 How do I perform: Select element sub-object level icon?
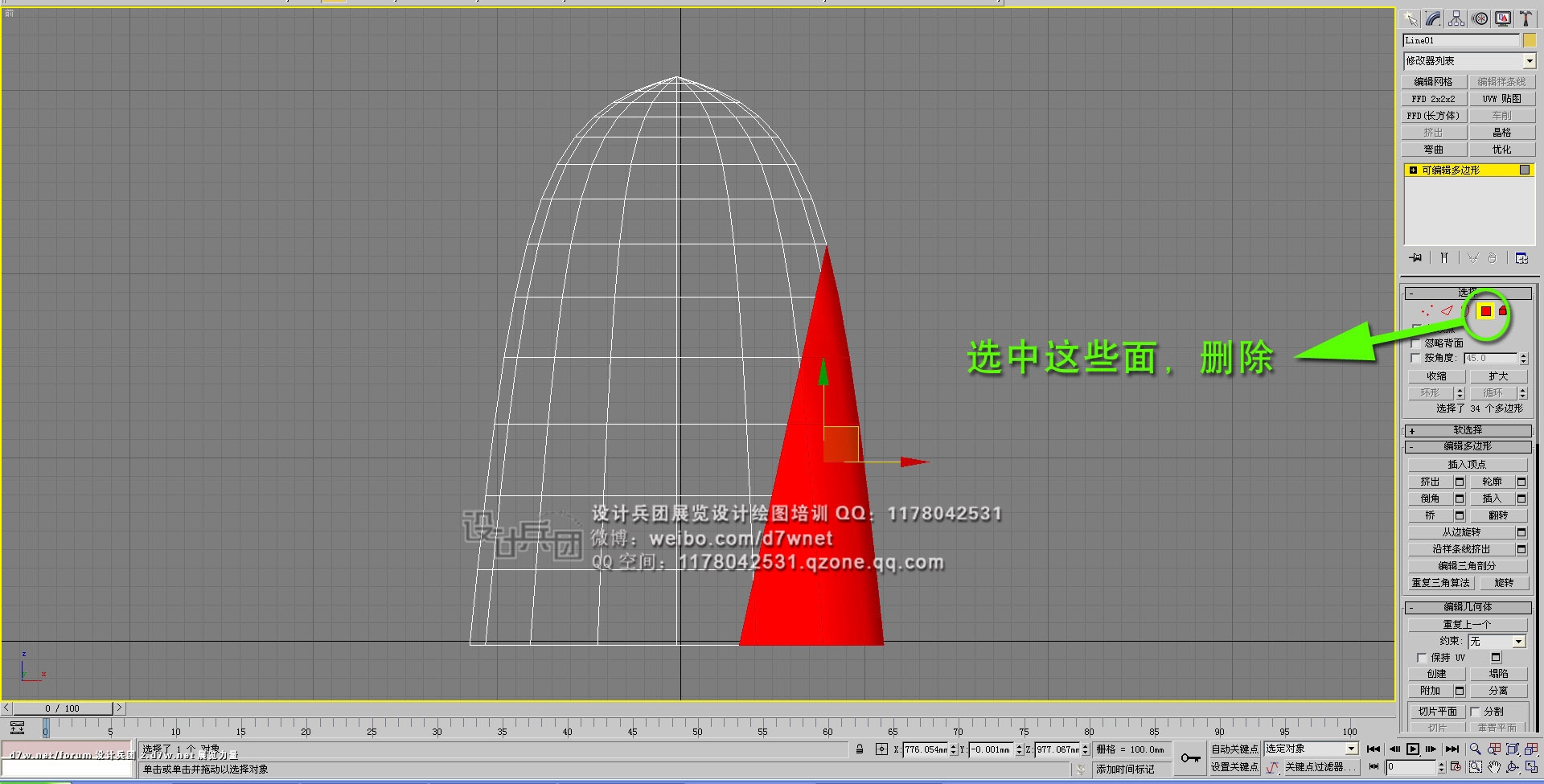[1503, 310]
